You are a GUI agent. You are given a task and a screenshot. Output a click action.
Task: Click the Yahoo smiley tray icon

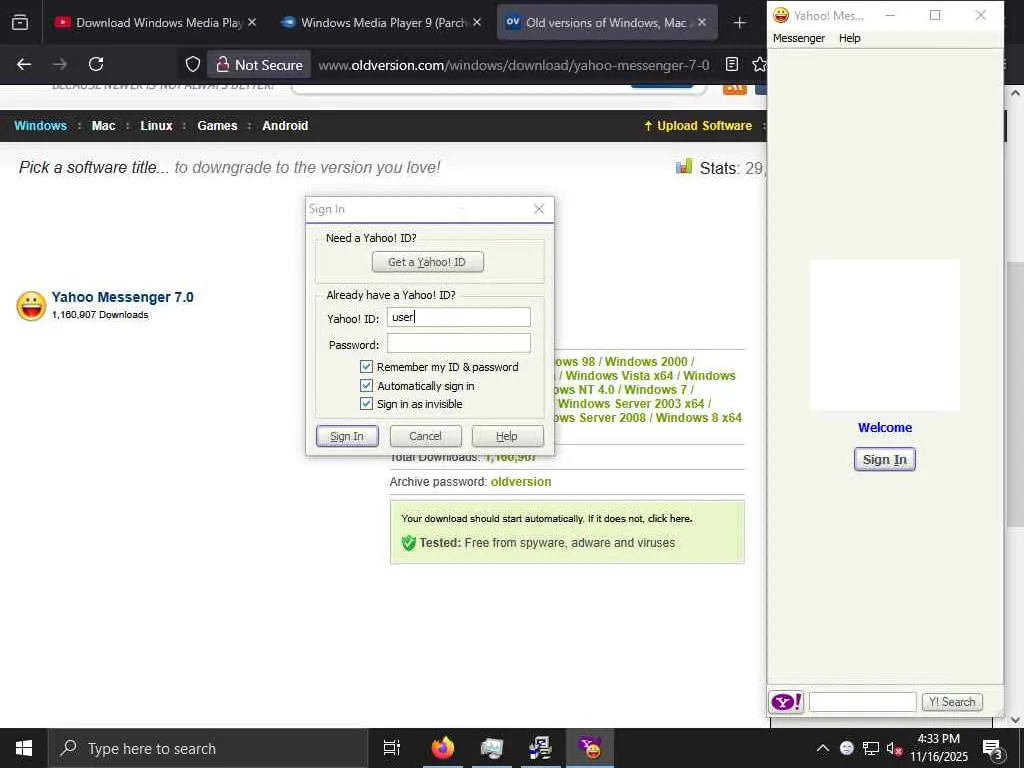[846, 748]
